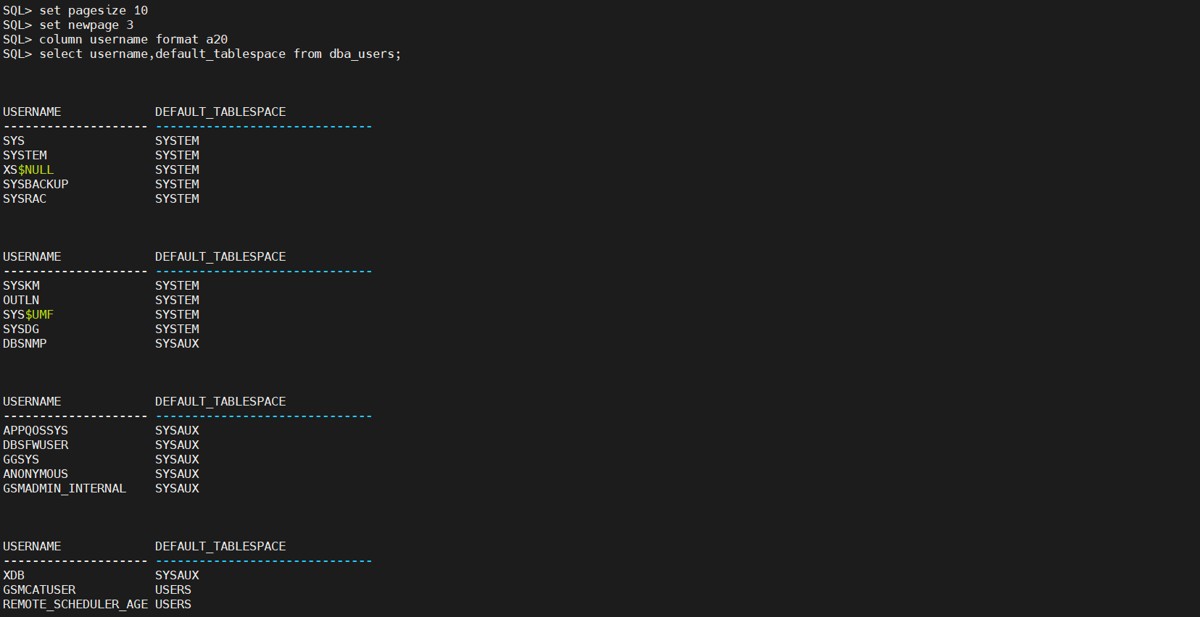Click the select query from dba_users
The image size is (1200, 617).
(x=220, y=53)
